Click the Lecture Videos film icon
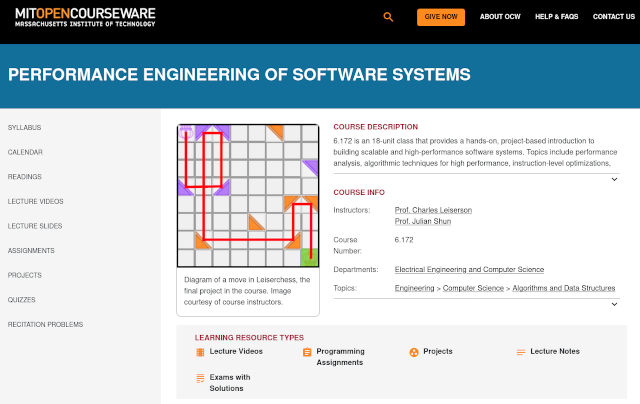The image size is (640, 404). point(200,352)
